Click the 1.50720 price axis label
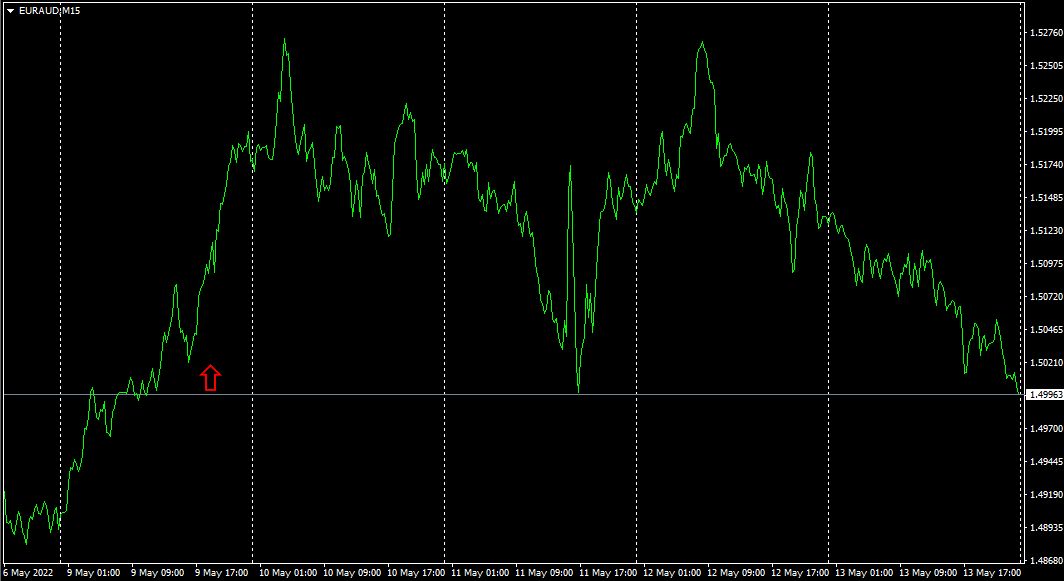Viewport: 1064px width, 581px height. [x=1046, y=297]
